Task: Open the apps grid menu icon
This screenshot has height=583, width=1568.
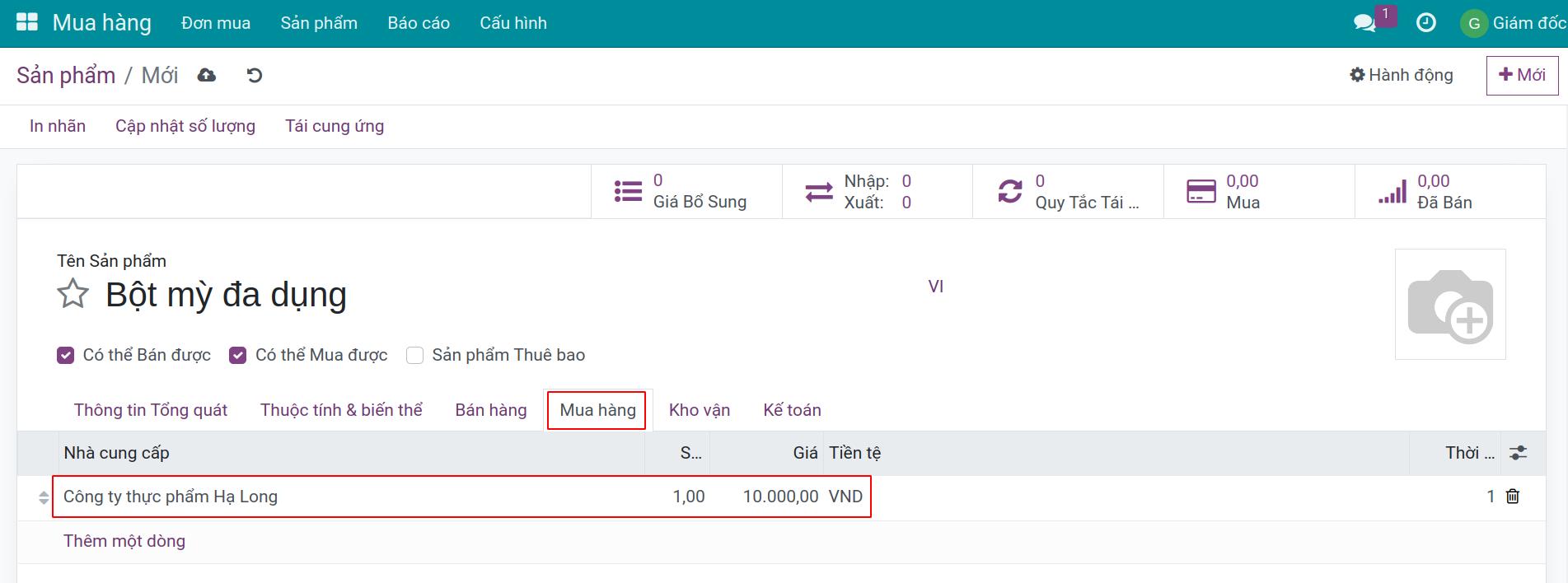Action: click(x=27, y=22)
